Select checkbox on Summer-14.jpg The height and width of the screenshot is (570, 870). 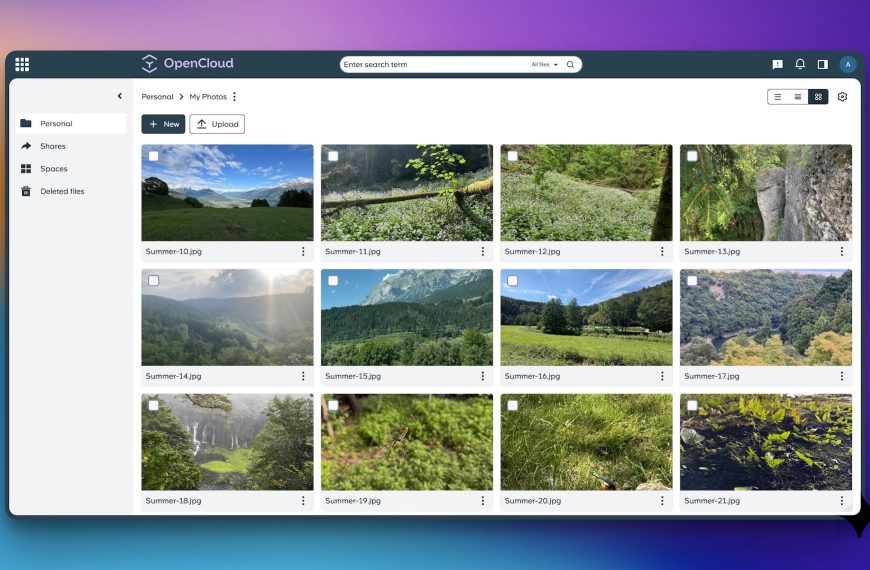(154, 281)
